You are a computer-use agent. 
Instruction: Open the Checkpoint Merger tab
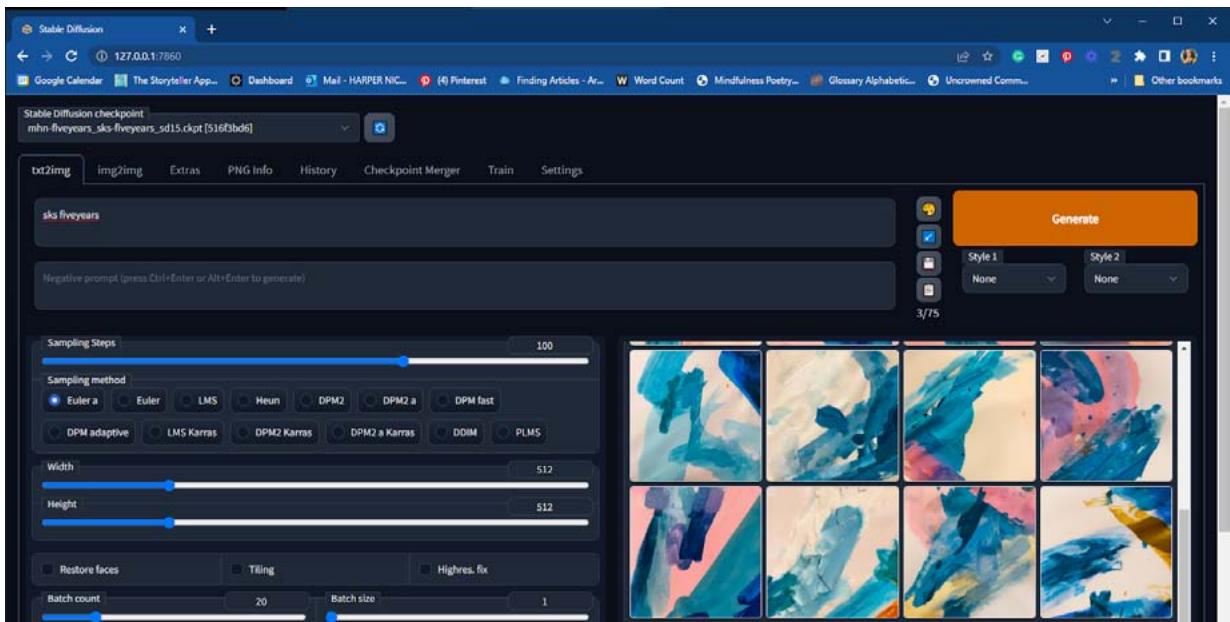[411, 171]
